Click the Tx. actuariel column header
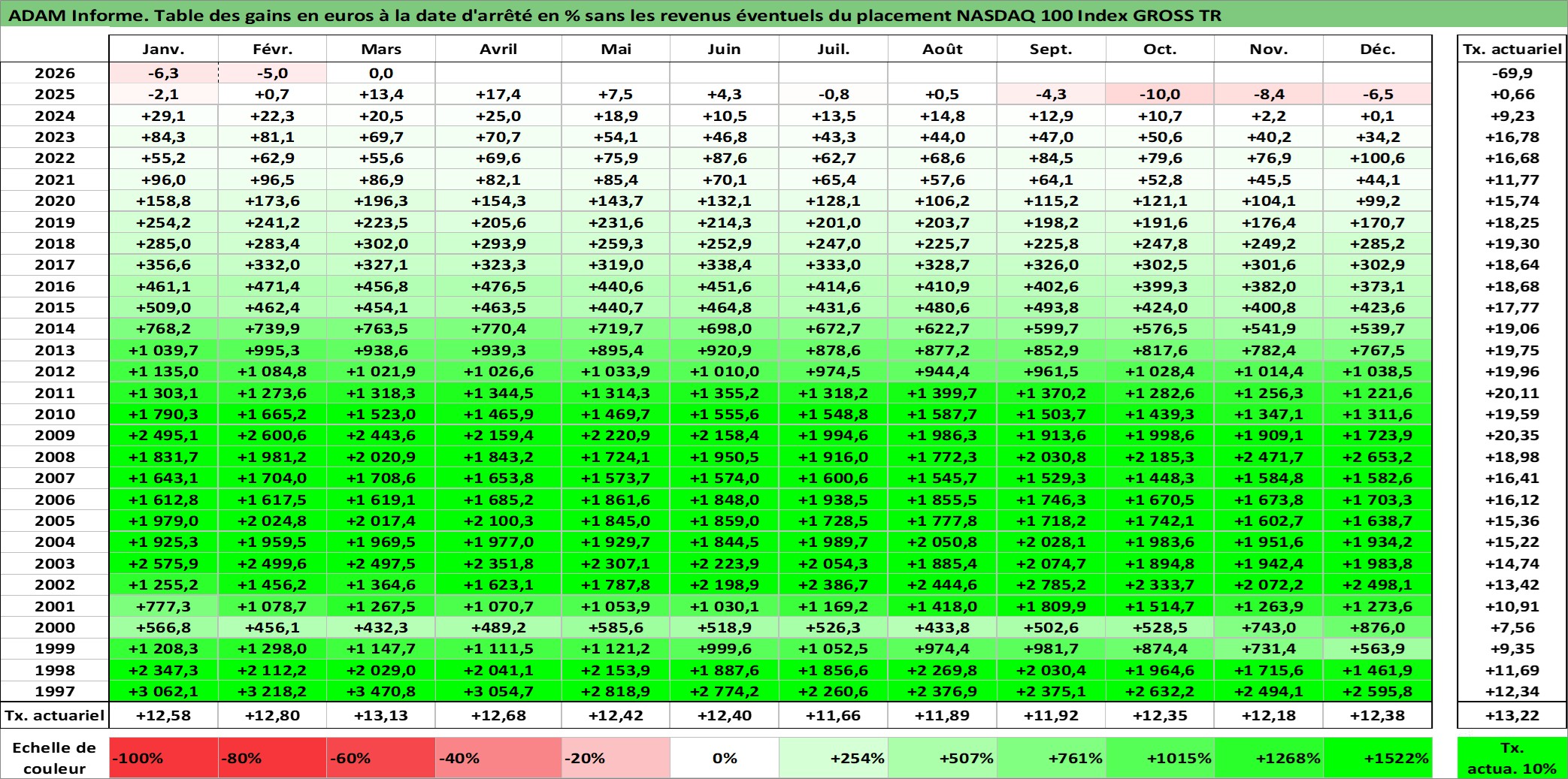Viewport: 1568px width, 779px height. click(1512, 49)
